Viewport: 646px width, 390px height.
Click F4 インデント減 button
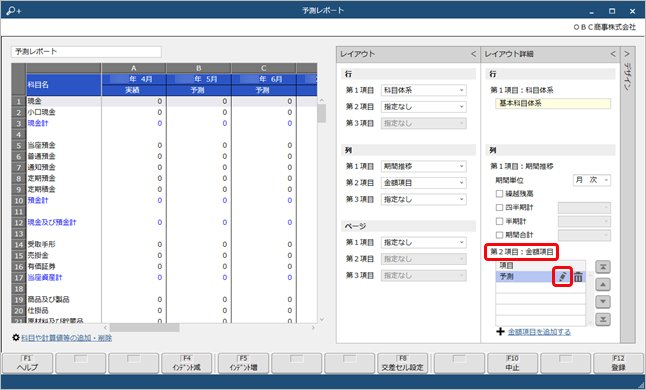(x=186, y=363)
